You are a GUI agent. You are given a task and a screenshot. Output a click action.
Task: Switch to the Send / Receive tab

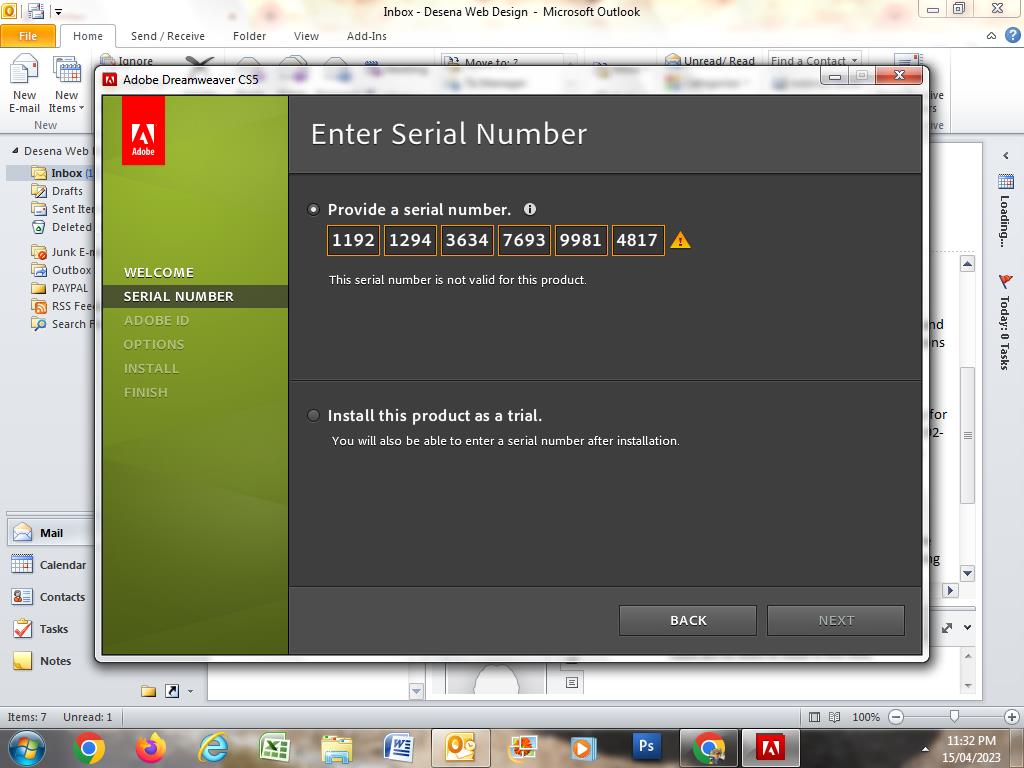(x=167, y=36)
